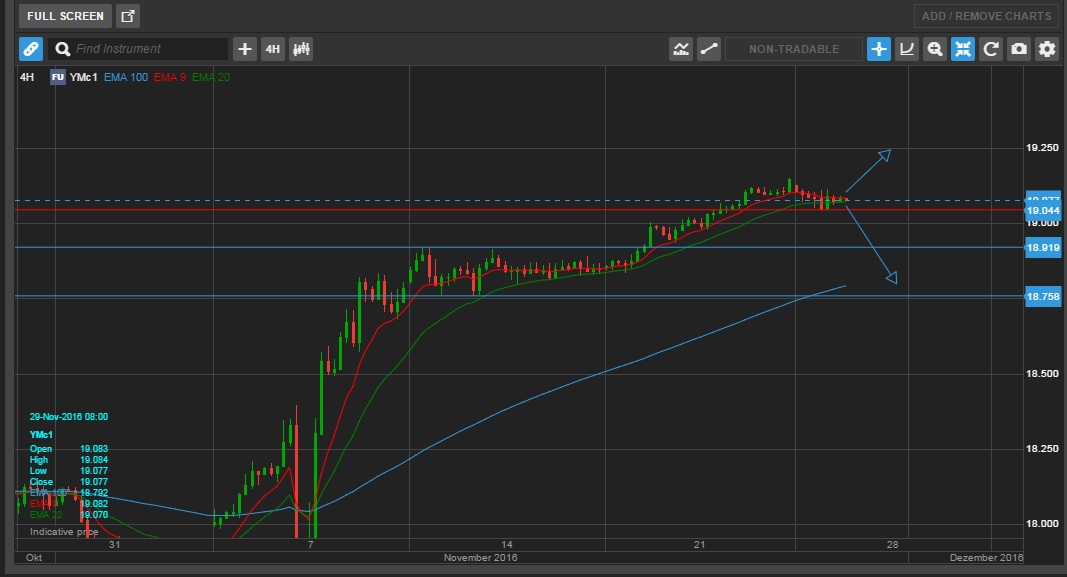Click the 19.250 price axis label
Viewport: 1067px width, 577px height.
[1043, 148]
